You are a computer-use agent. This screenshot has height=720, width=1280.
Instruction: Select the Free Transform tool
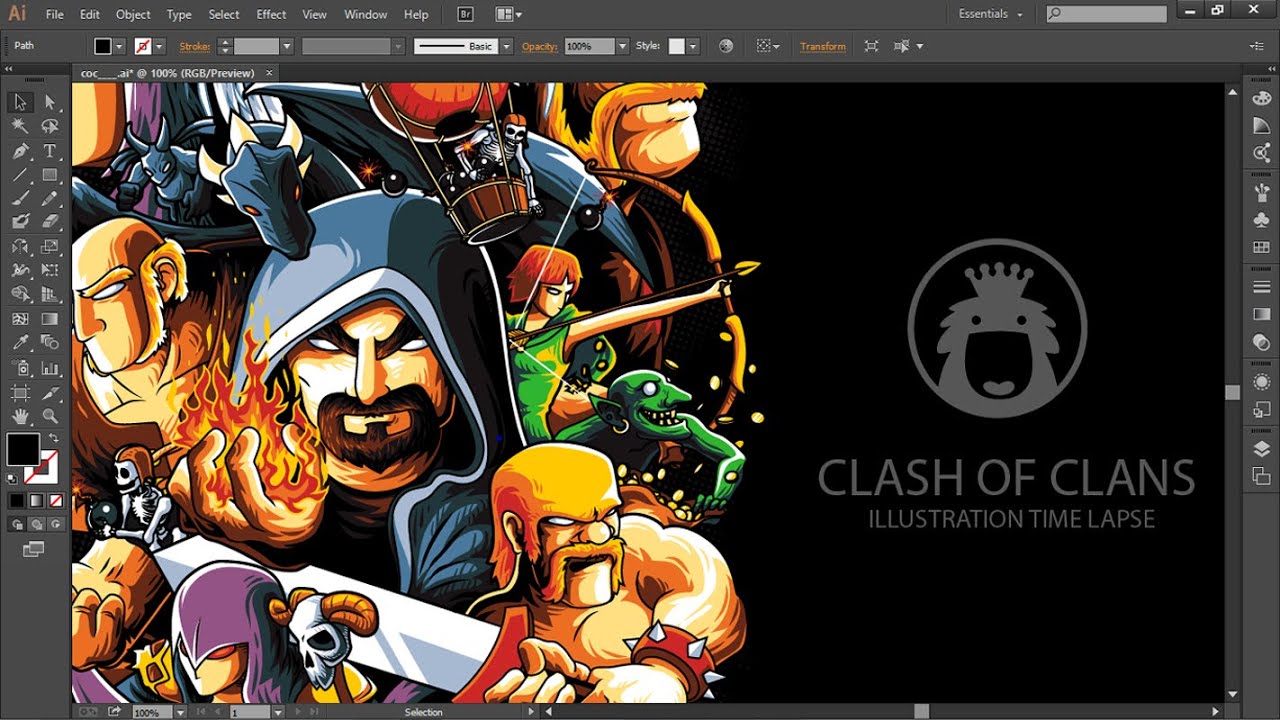pyautogui.click(x=50, y=270)
